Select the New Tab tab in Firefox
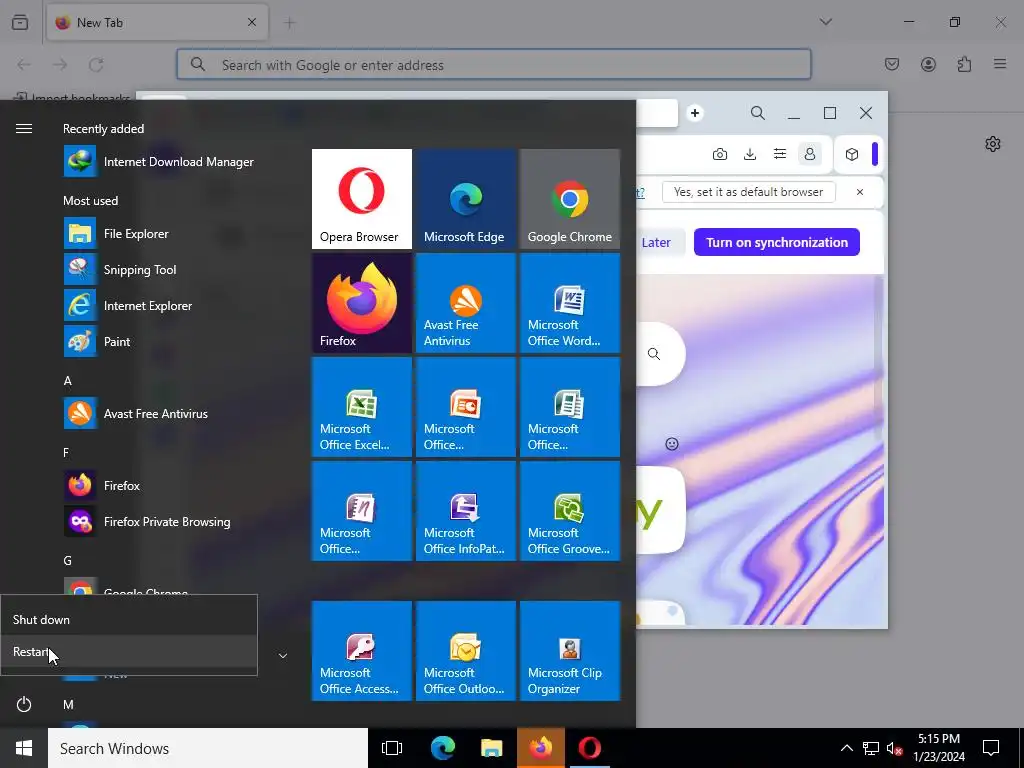This screenshot has height=768, width=1024. point(157,22)
